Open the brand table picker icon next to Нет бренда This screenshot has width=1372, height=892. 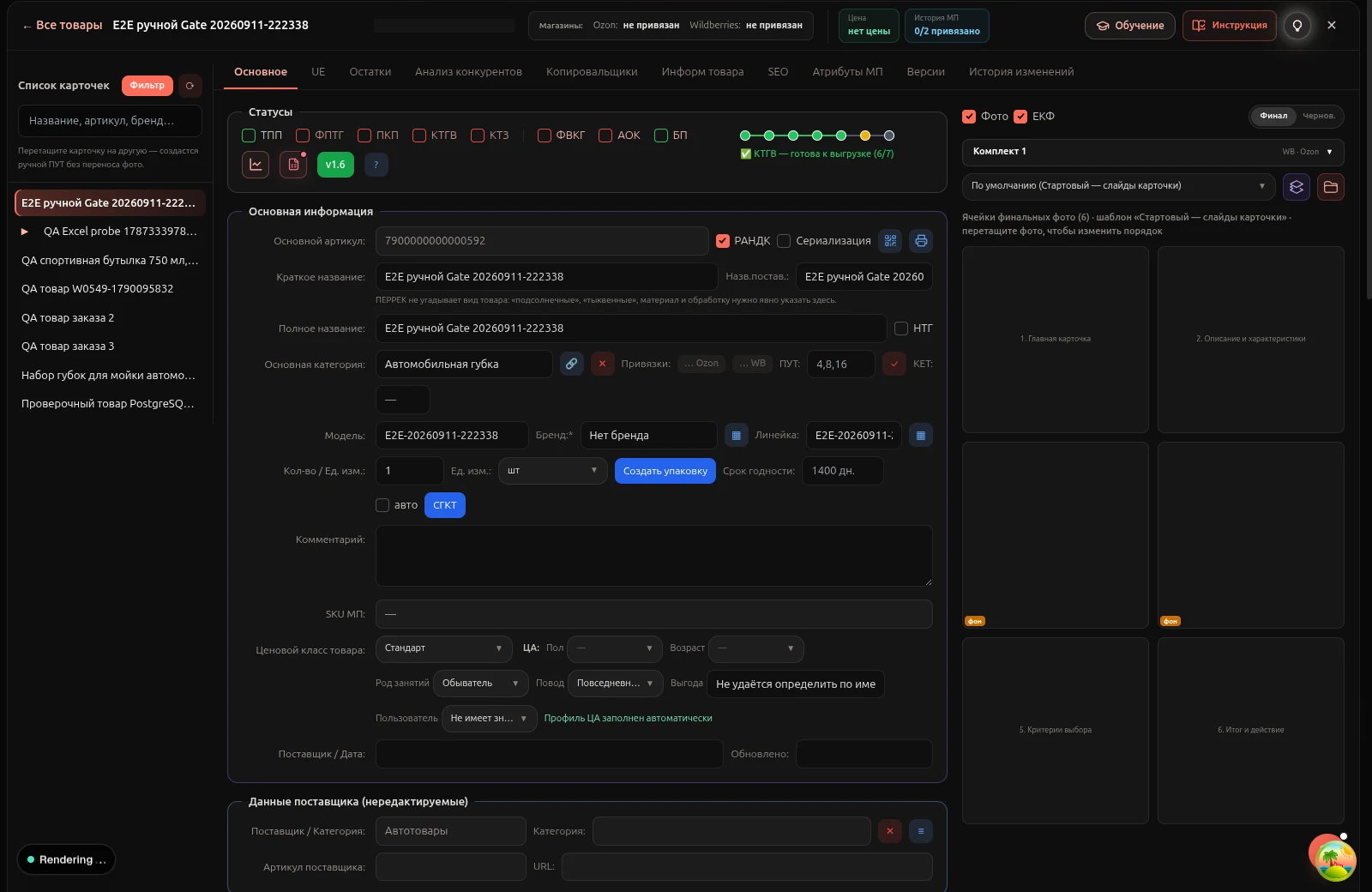tap(736, 436)
